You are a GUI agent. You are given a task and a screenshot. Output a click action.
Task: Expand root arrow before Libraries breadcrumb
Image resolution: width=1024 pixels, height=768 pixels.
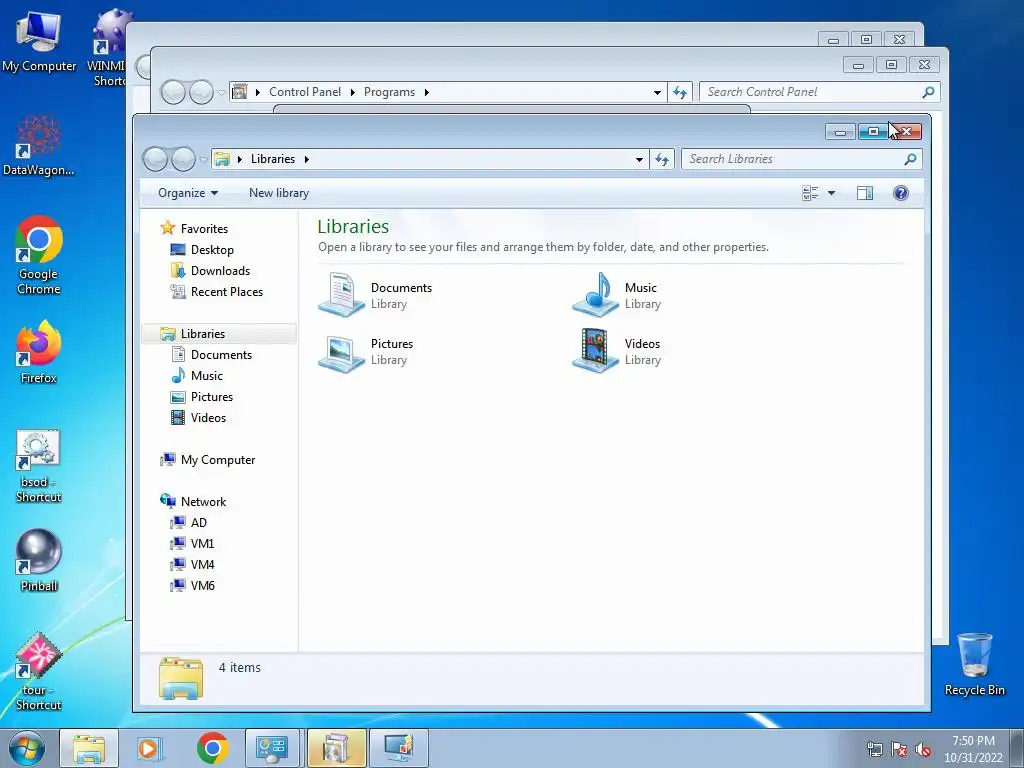tap(240, 159)
